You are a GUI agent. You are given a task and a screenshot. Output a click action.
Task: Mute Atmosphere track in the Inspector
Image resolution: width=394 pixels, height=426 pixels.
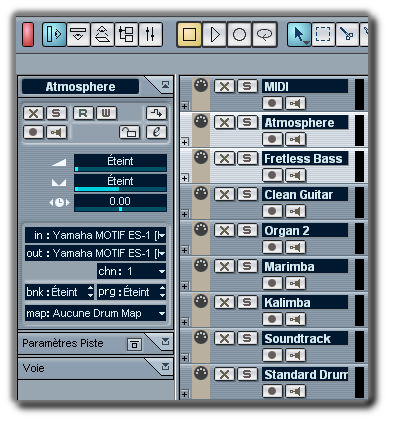(x=33, y=113)
